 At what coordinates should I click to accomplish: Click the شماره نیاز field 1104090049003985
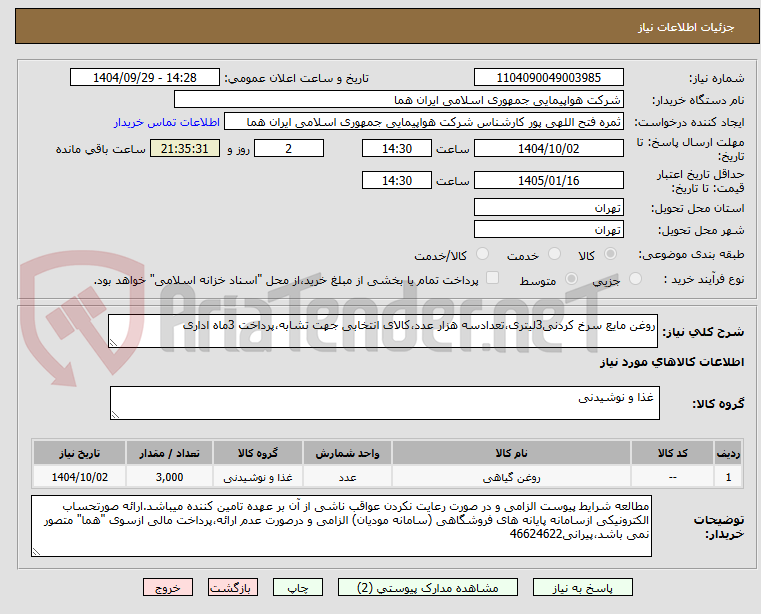548,78
